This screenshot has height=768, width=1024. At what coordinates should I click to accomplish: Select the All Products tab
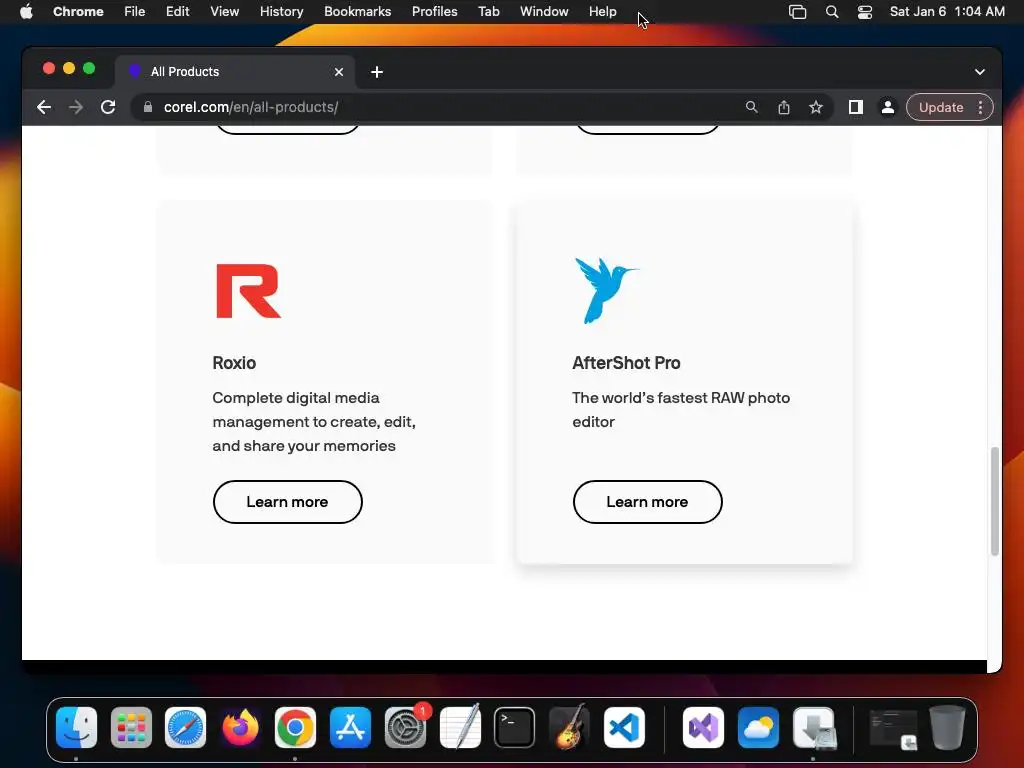tap(235, 72)
